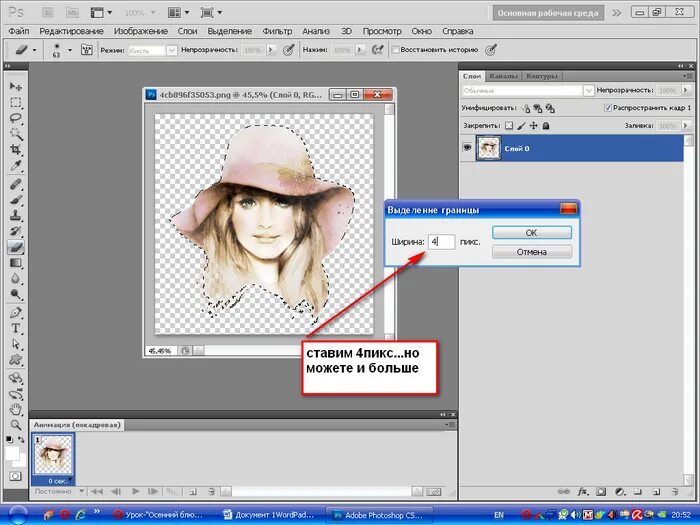
Task: Select the Eraser tool in toolbox
Action: [x=16, y=247]
